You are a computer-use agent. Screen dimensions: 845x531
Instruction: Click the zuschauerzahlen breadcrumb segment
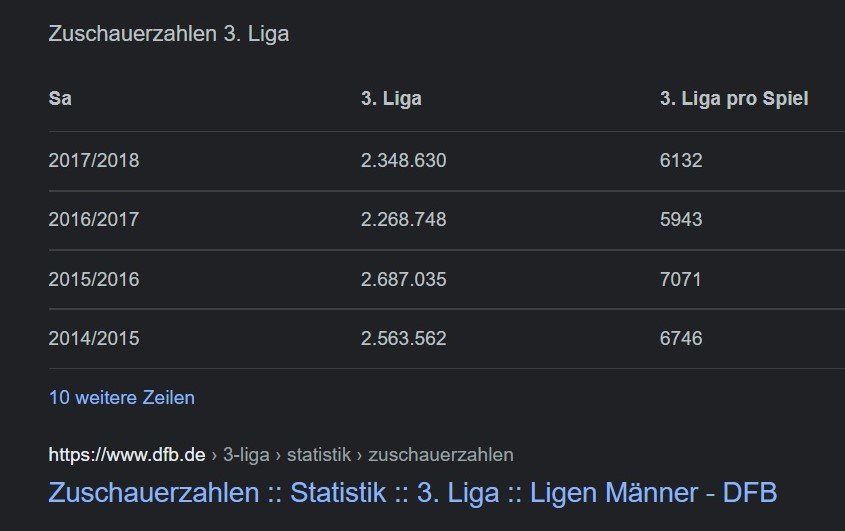tap(441, 455)
